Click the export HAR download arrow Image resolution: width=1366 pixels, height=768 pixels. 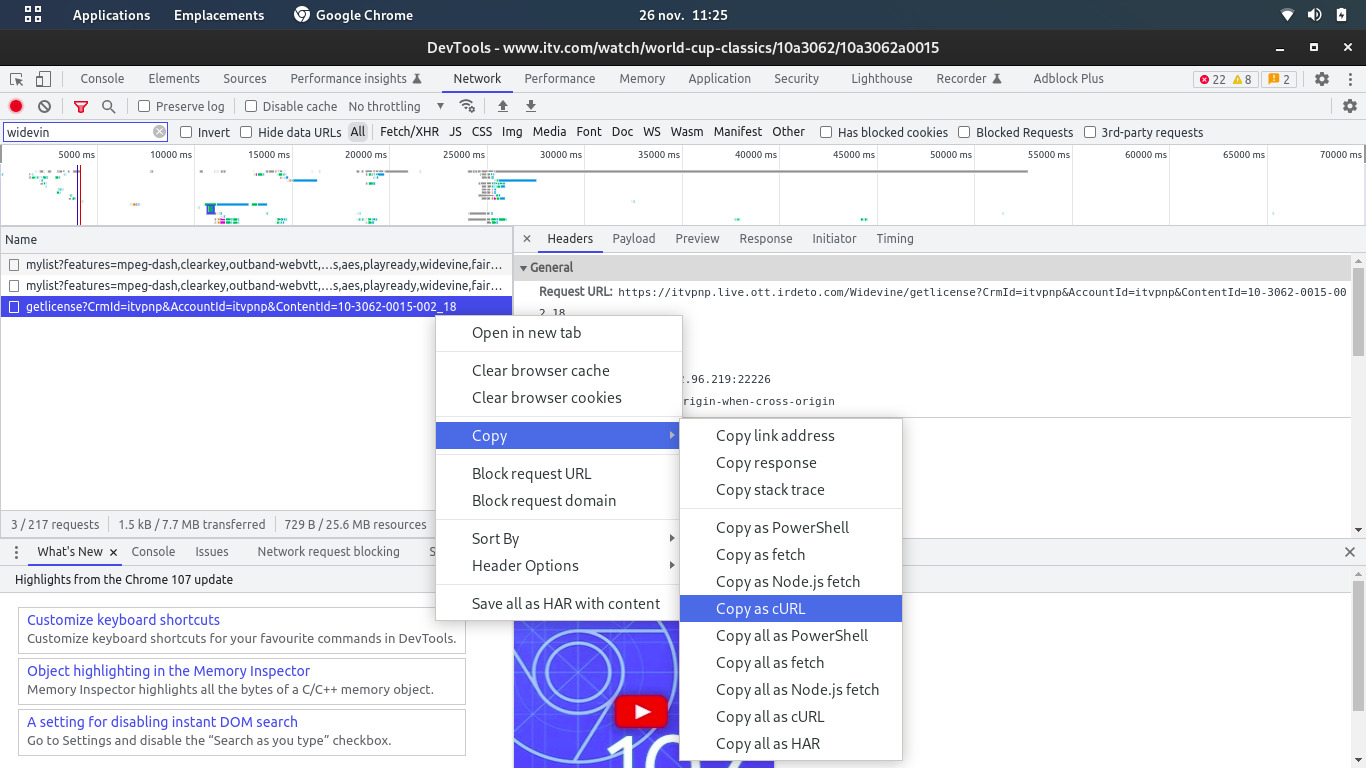tap(531, 106)
